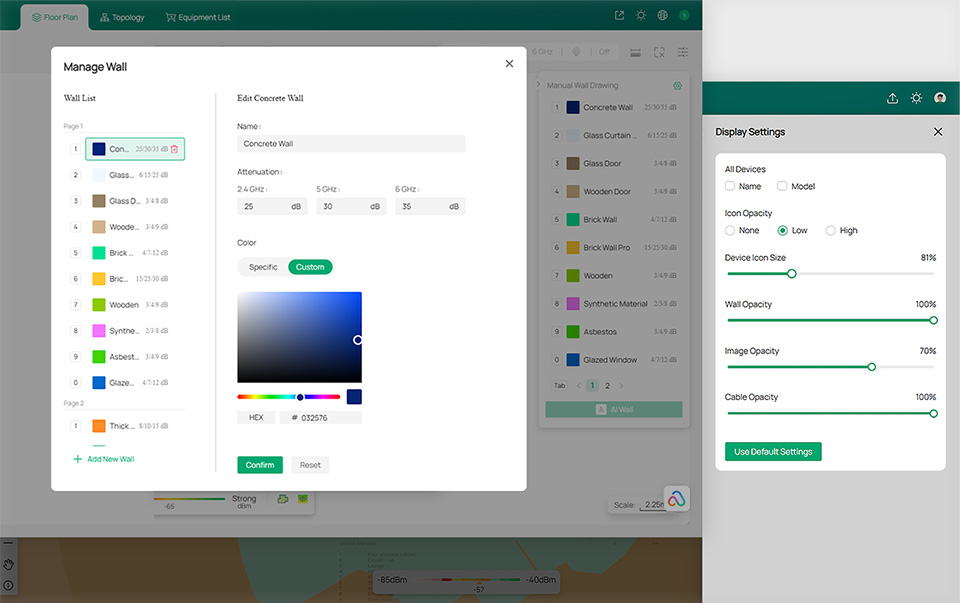Screen dimensions: 960x603
Task: Click the blue saturation color picker area
Action: point(299,337)
